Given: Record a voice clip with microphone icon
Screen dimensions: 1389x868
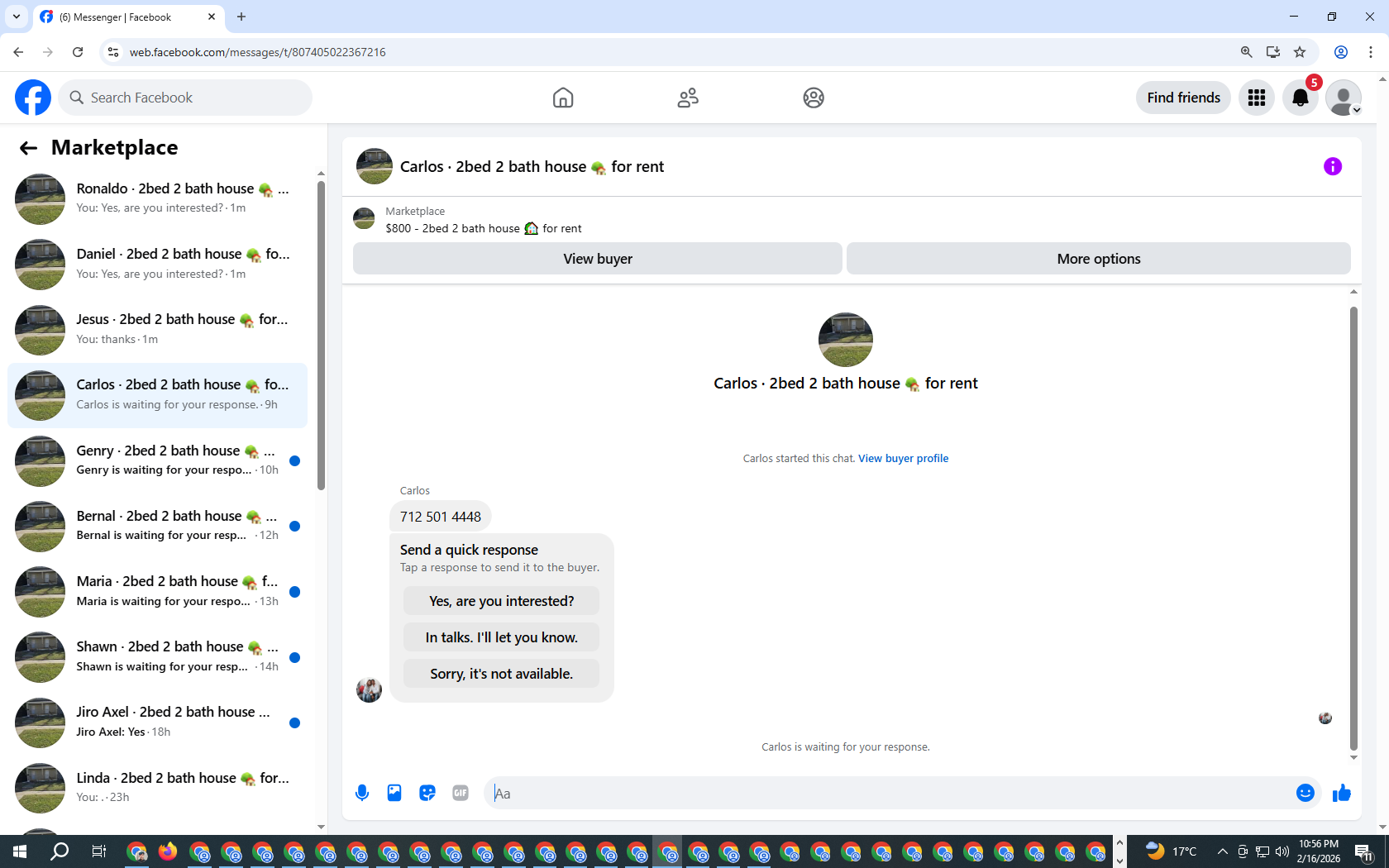Looking at the screenshot, I should click(x=362, y=794).
